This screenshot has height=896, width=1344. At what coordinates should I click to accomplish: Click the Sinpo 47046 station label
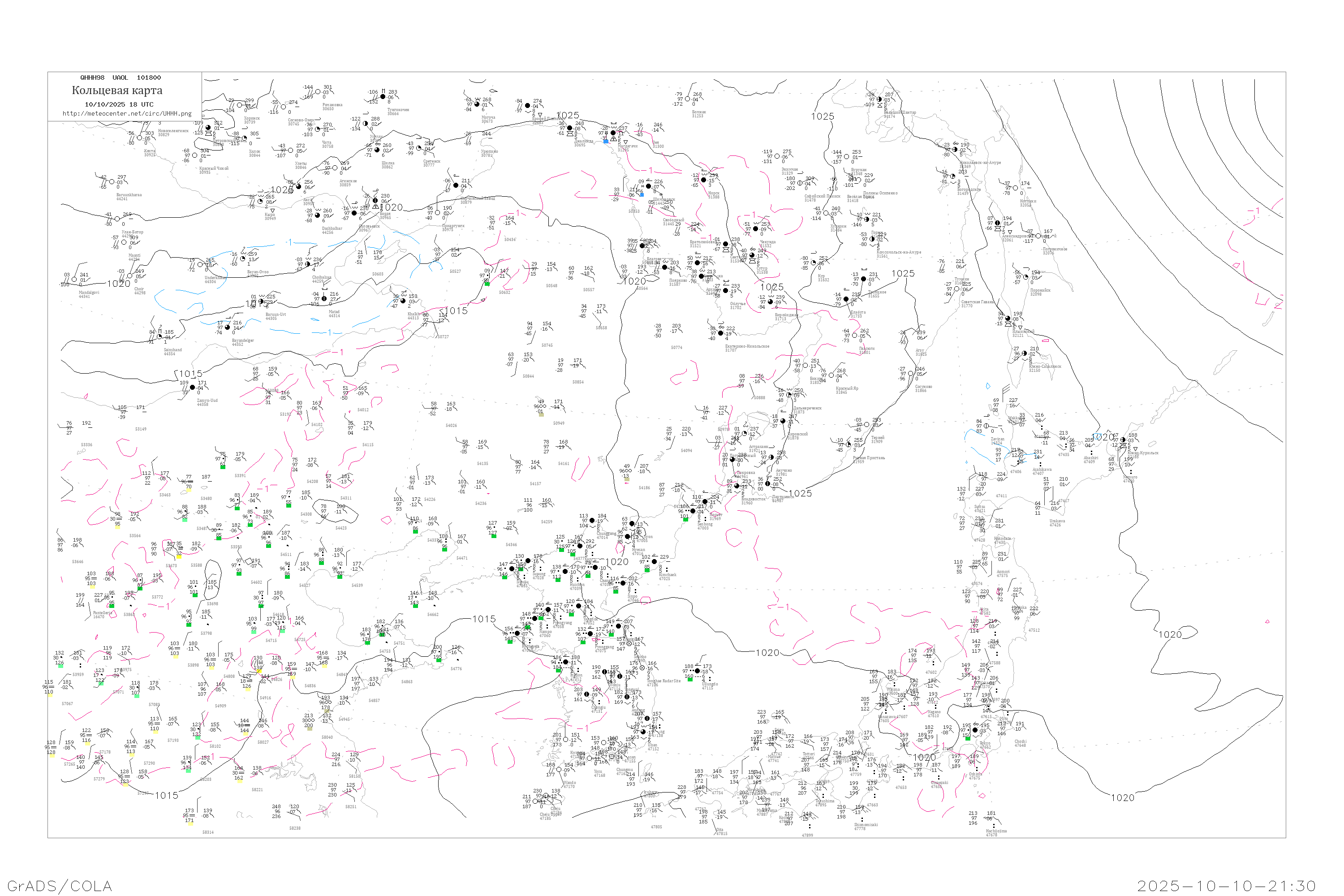[x=633, y=598]
